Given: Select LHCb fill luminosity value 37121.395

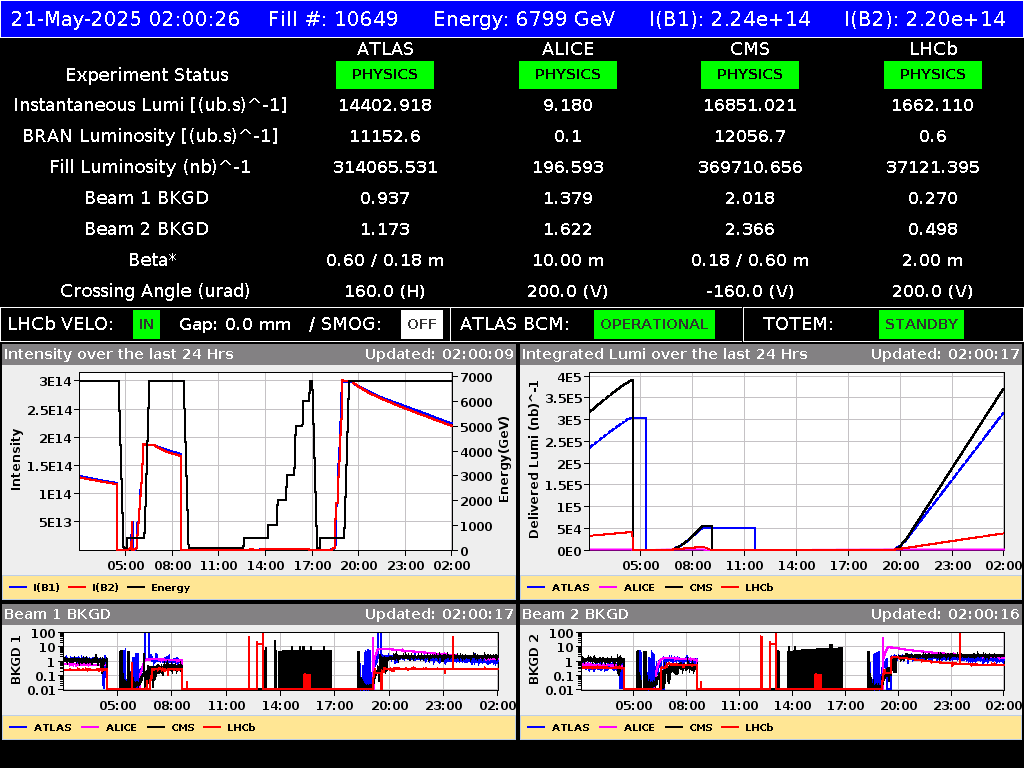Looking at the screenshot, I should coord(933,167).
